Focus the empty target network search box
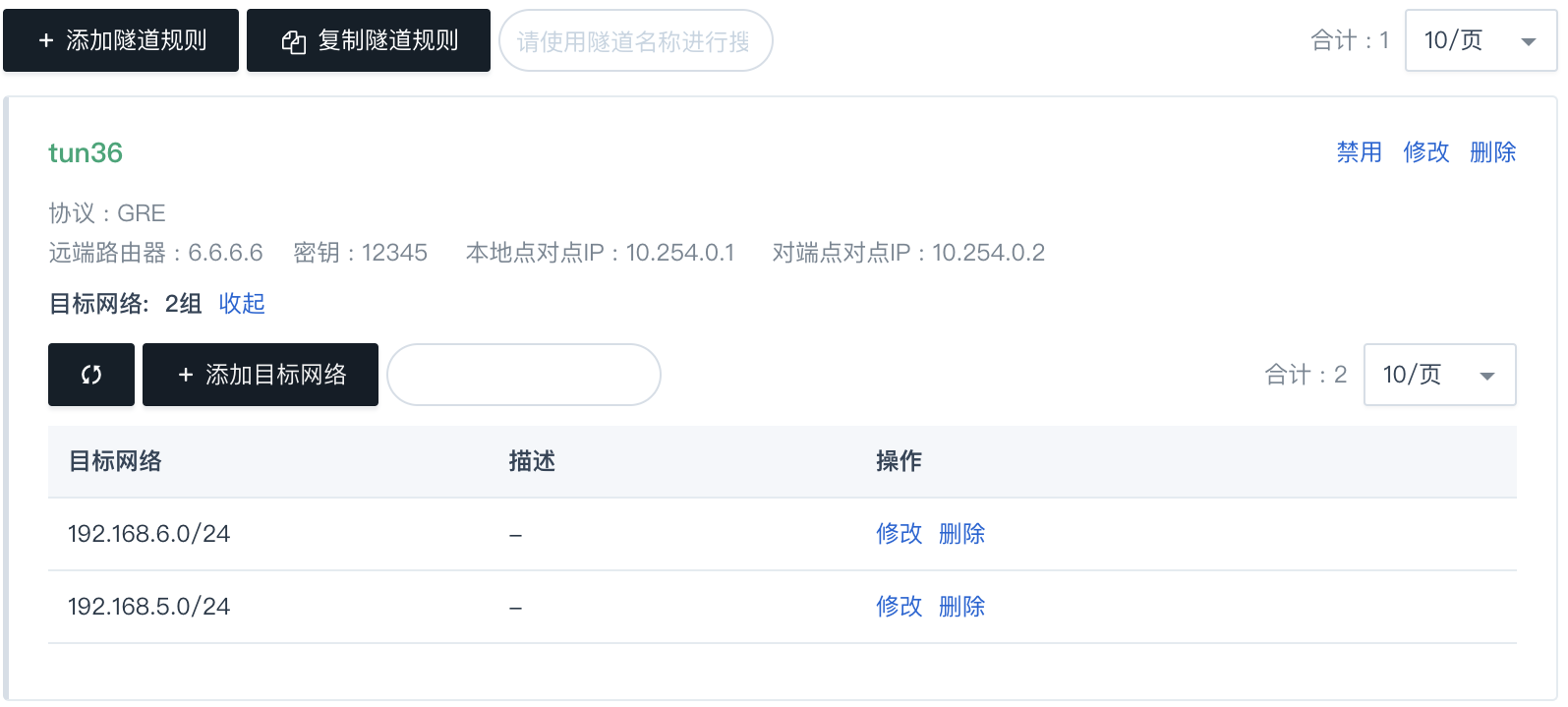This screenshot has height=707, width=1568. pyautogui.click(x=524, y=375)
